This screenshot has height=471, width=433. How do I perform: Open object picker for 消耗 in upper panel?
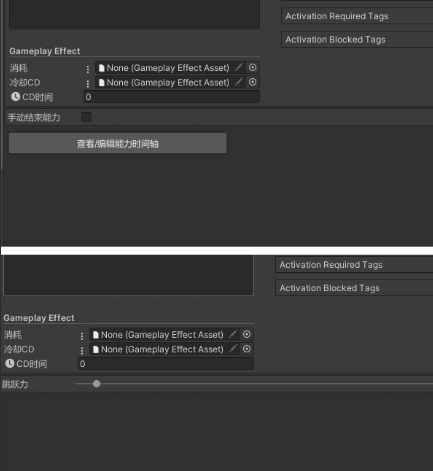[253, 68]
